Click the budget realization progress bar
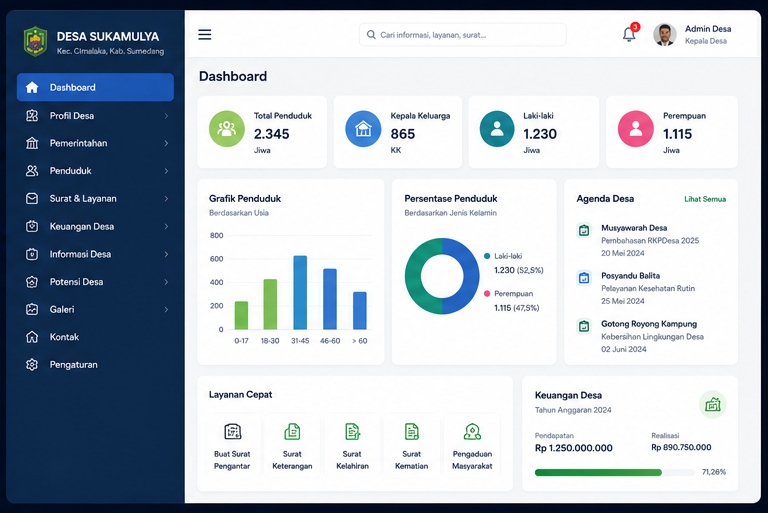Viewport: 768px width, 513px height. tap(615, 472)
